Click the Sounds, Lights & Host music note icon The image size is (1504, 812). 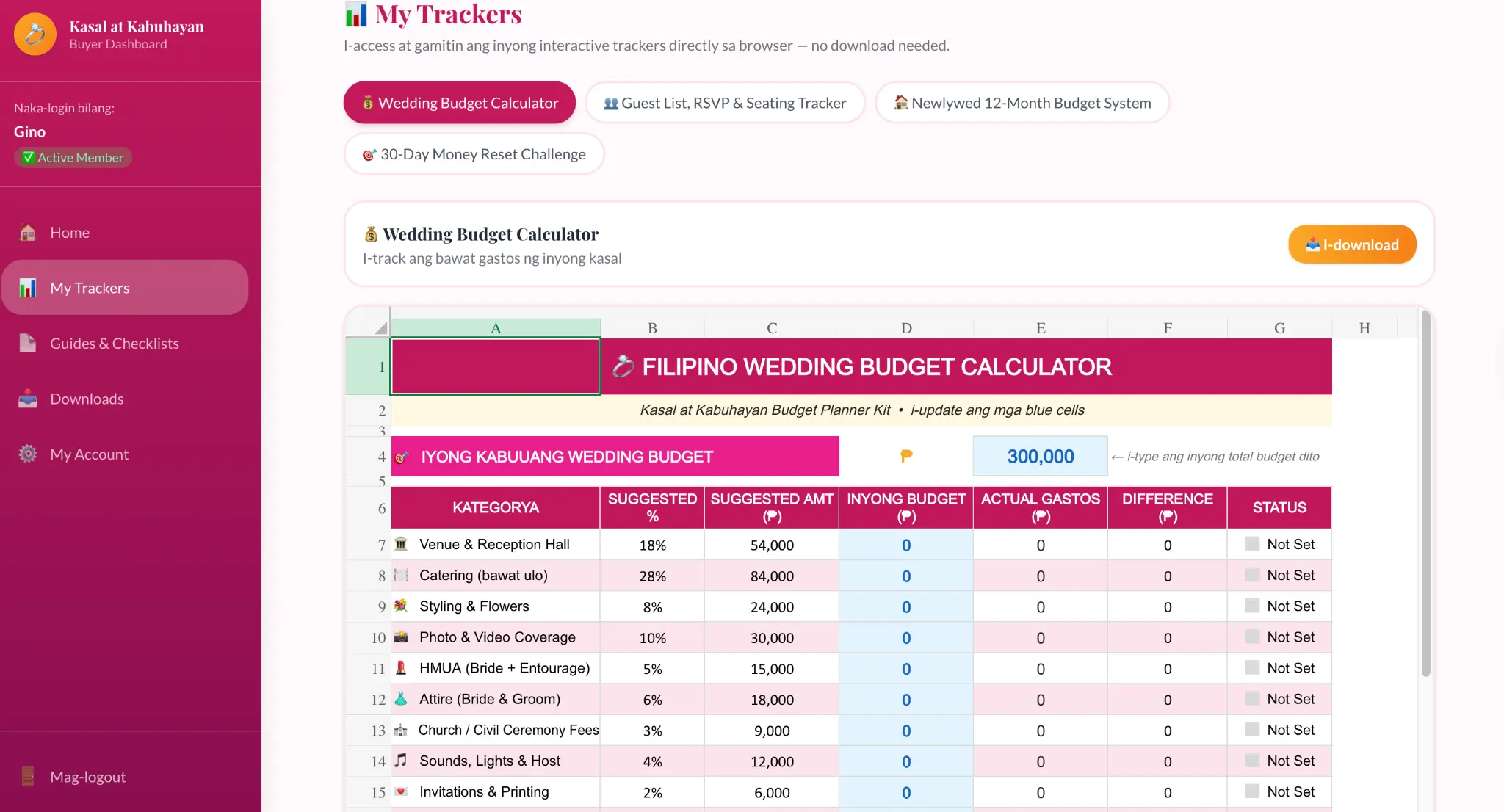[x=401, y=761]
